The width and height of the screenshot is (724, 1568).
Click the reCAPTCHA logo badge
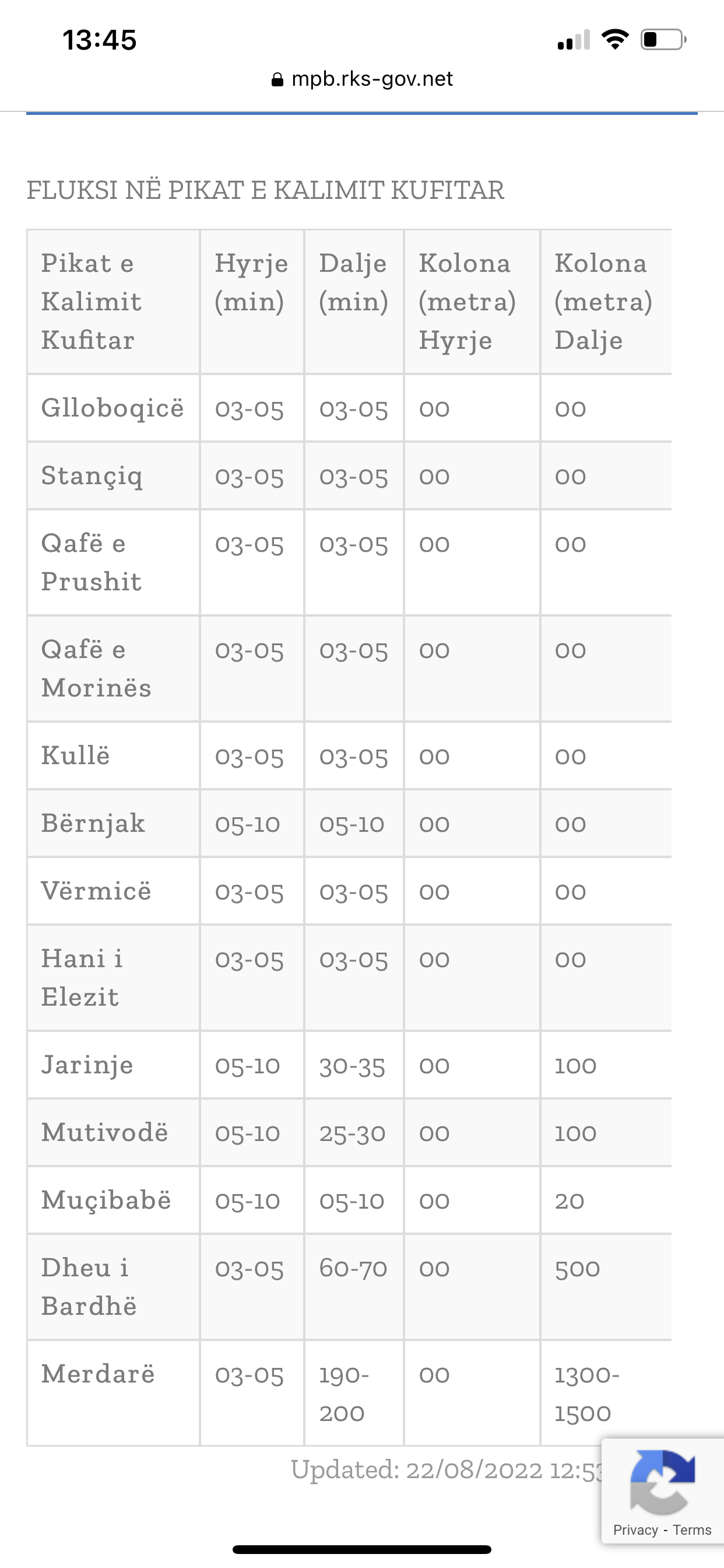662,1483
